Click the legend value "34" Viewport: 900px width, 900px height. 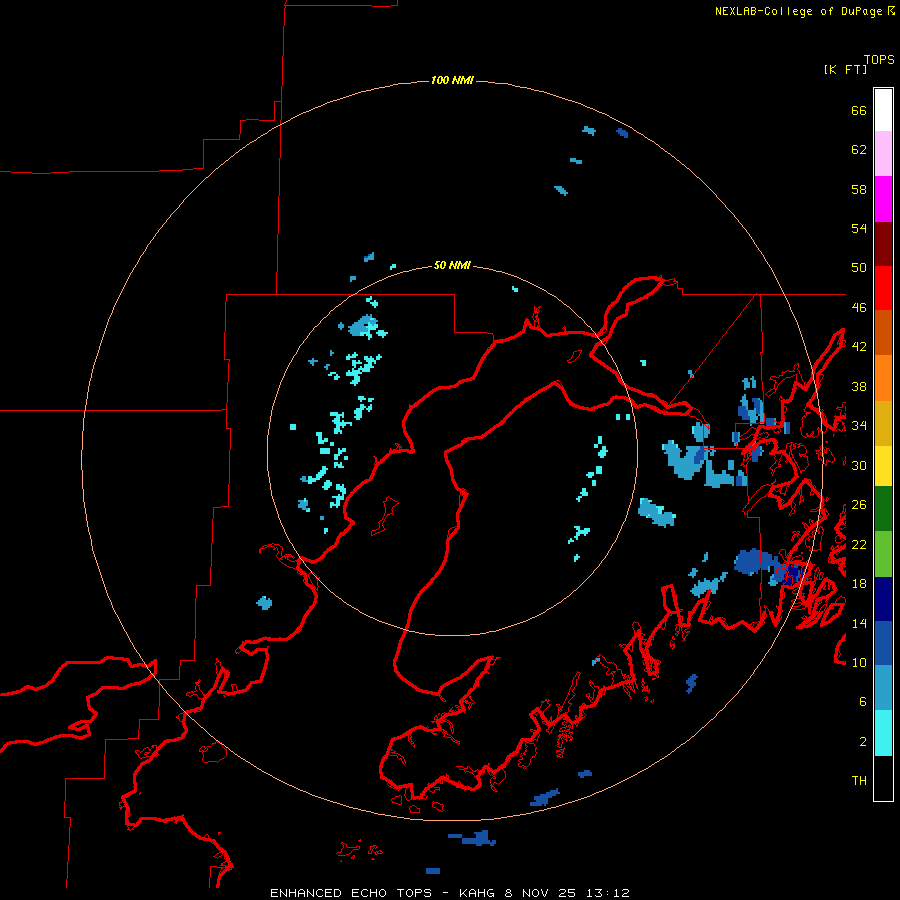click(x=859, y=425)
